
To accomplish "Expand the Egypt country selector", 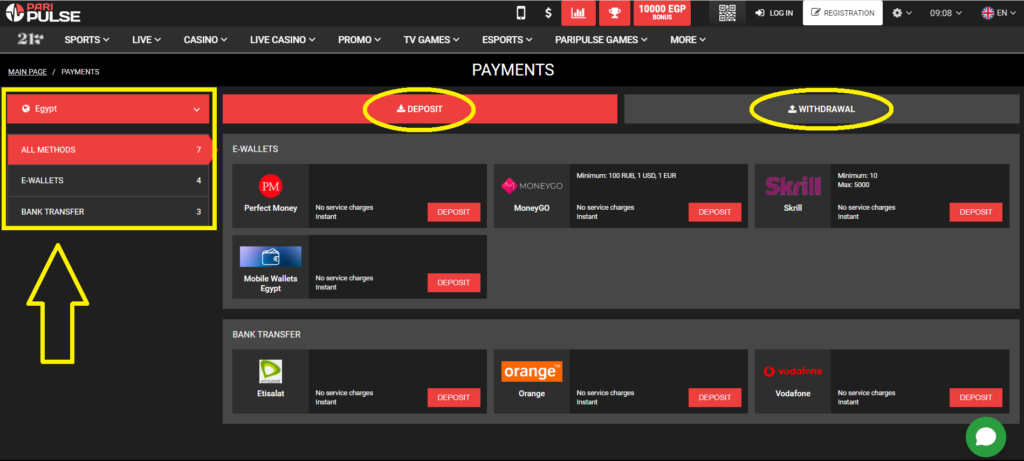I will click(110, 110).
